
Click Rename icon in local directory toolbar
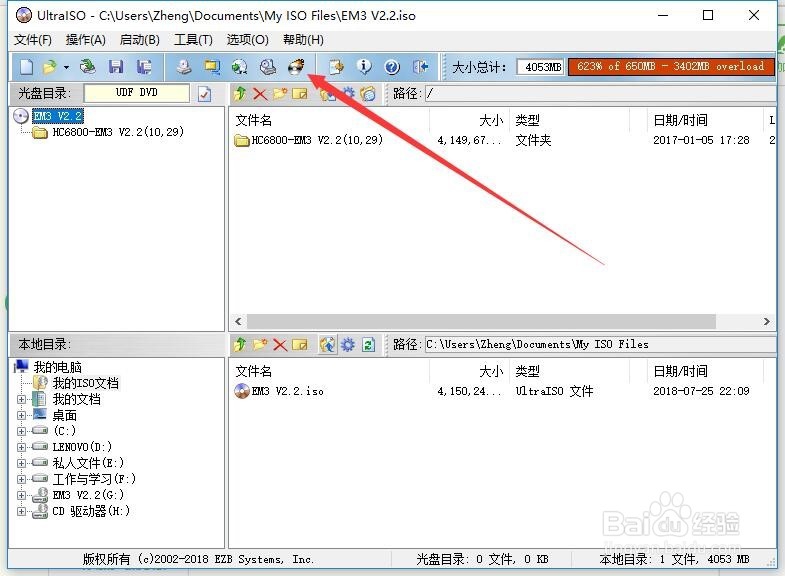click(x=299, y=344)
